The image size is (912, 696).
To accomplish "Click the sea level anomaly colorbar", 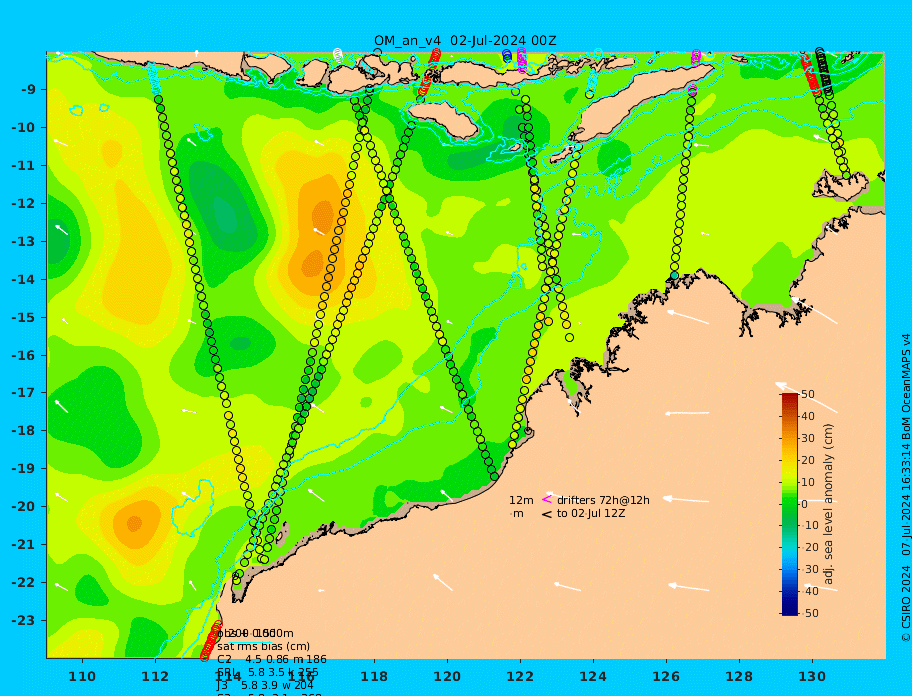I will [x=790, y=504].
